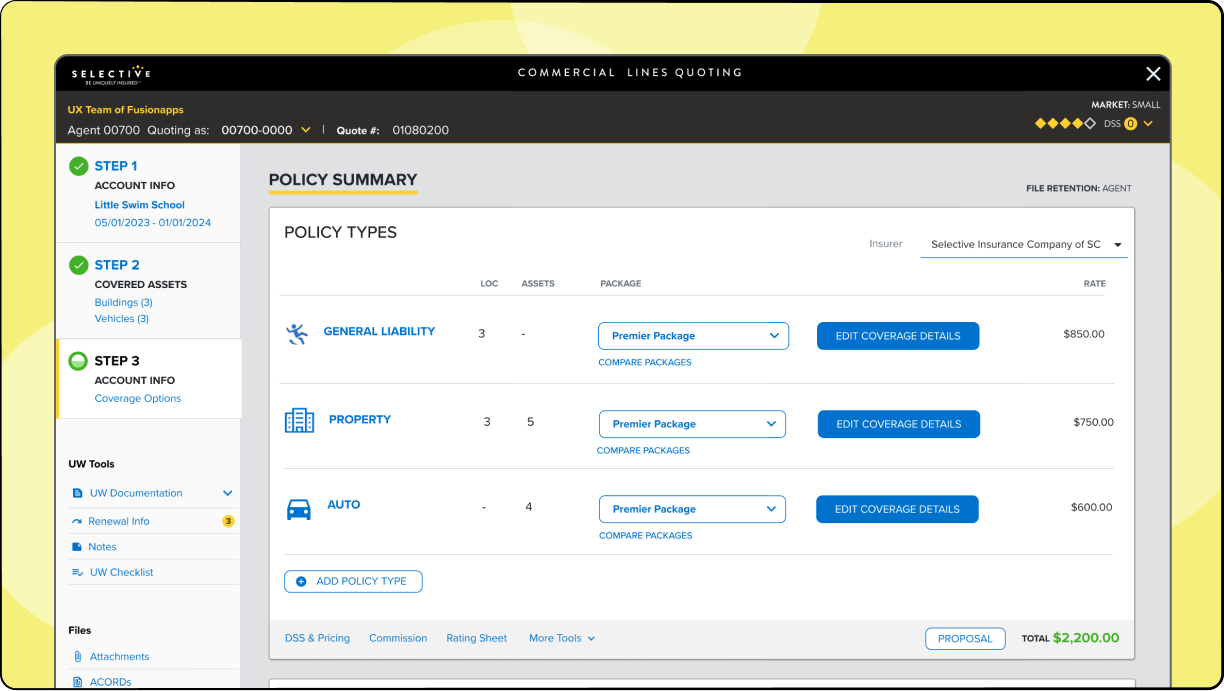Open the Premier Package dropdown for General Liability
The height and width of the screenshot is (691, 1224).
tap(693, 335)
